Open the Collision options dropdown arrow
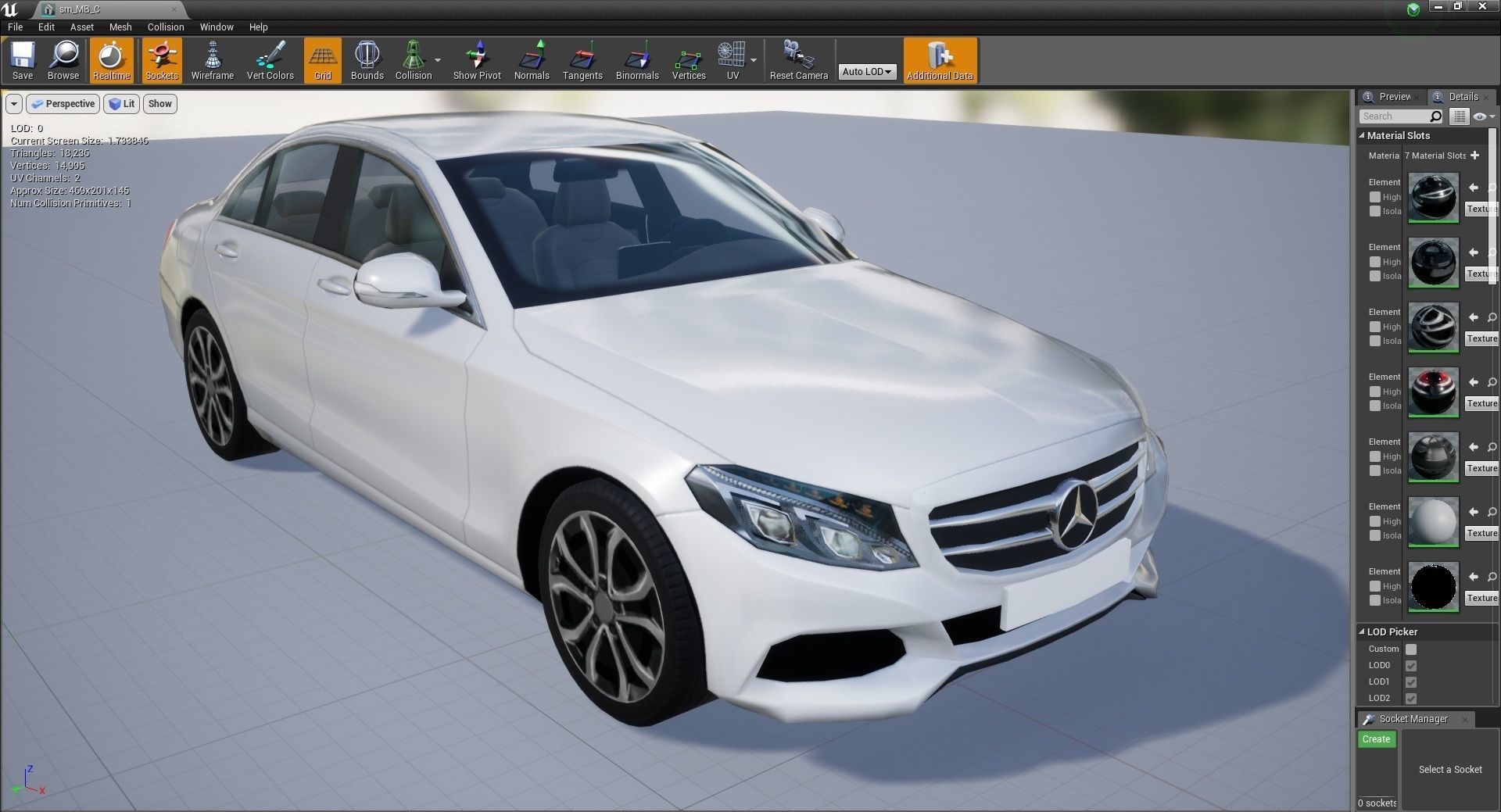Screen dimensions: 1501x812 (x=438, y=60)
